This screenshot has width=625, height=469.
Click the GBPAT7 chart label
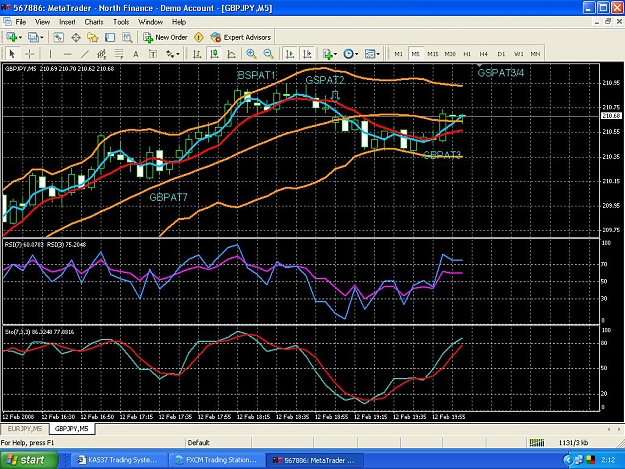pos(168,197)
